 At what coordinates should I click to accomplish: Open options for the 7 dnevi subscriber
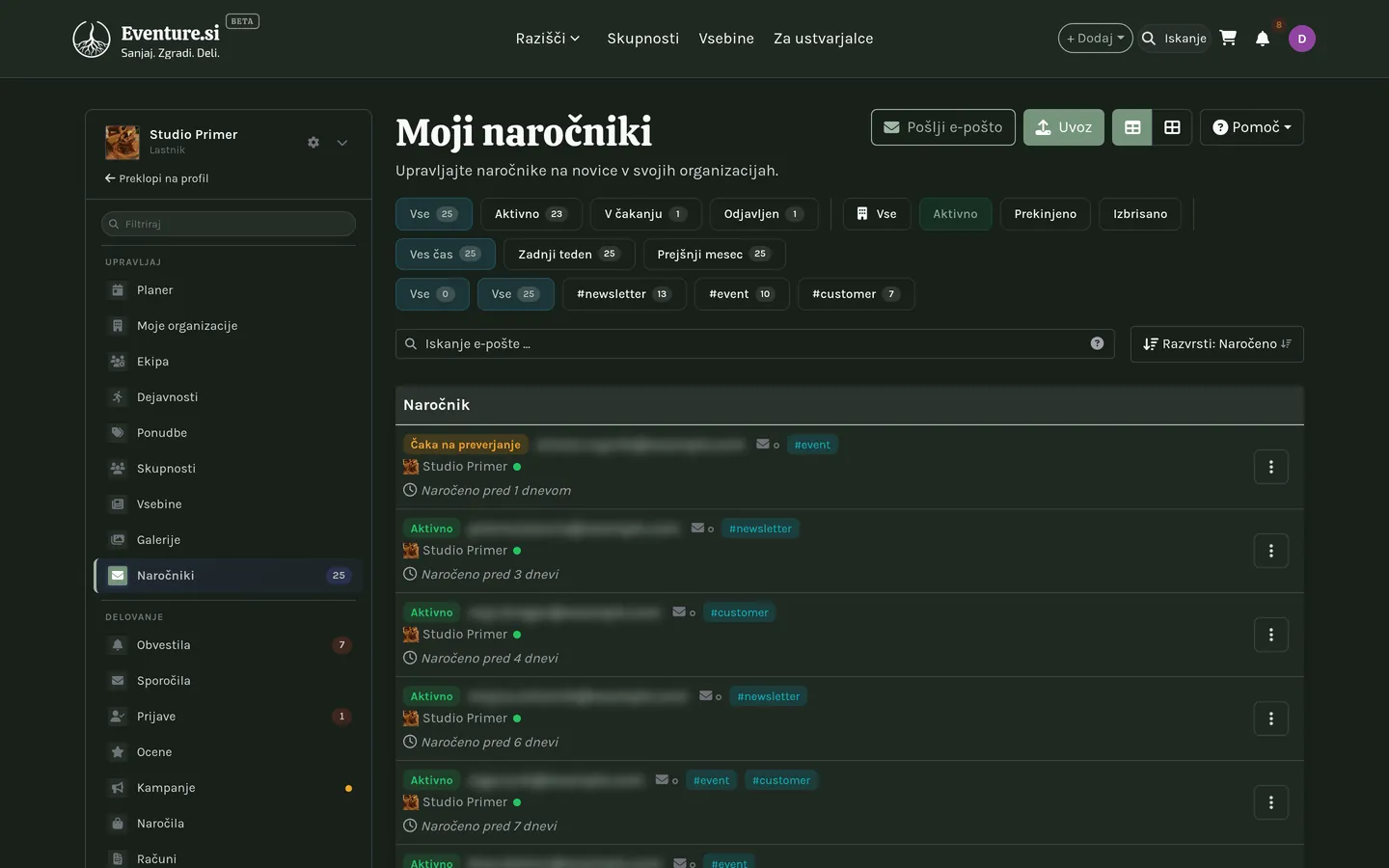(1271, 802)
